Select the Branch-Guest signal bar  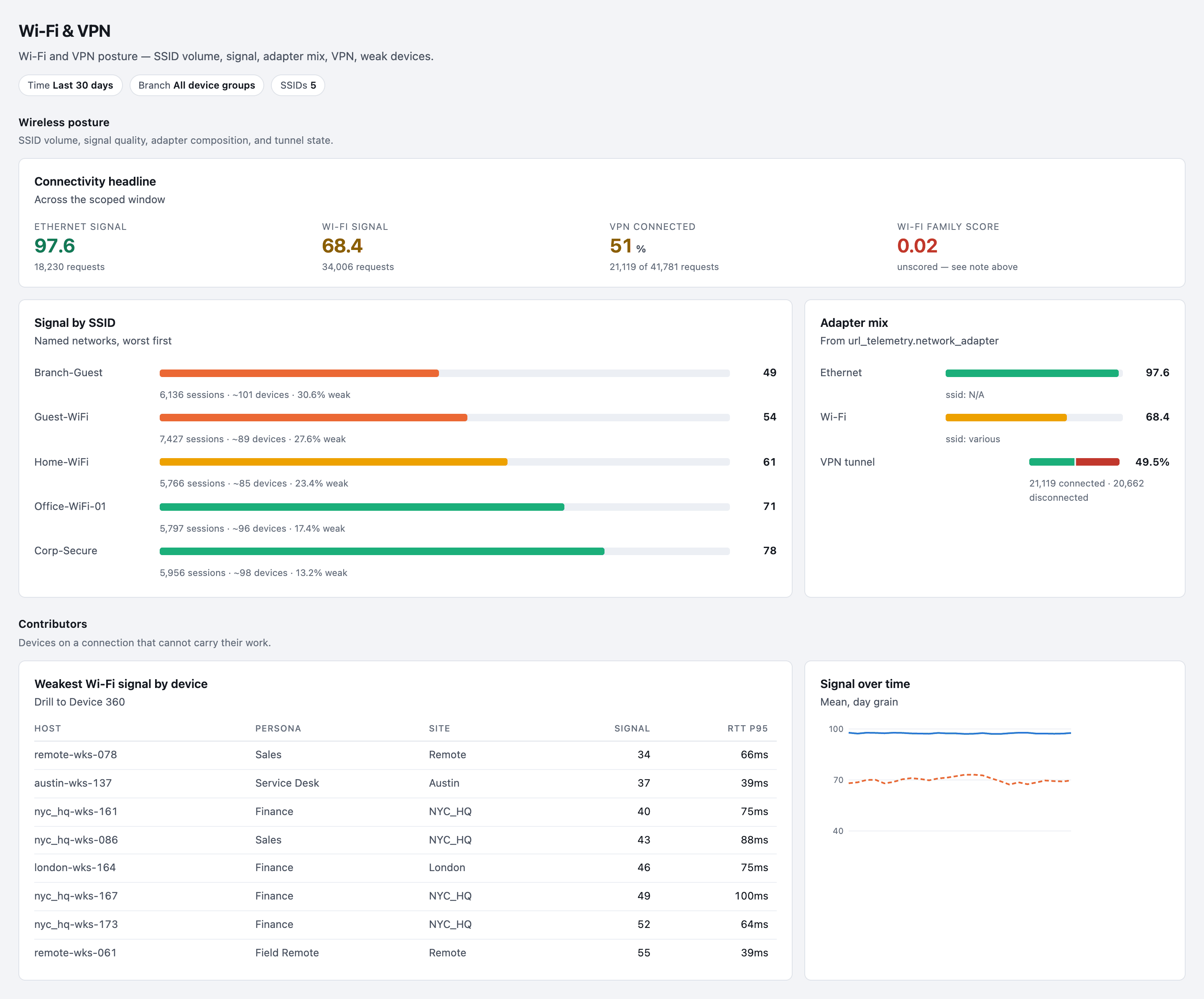(x=444, y=373)
